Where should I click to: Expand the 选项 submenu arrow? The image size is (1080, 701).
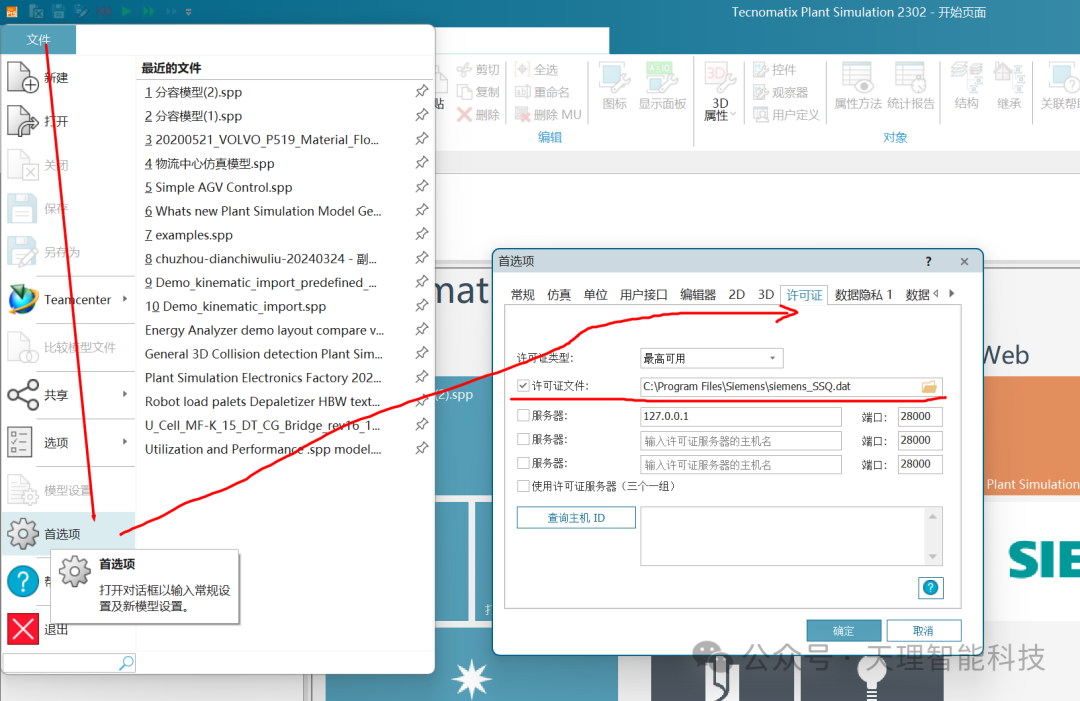tap(125, 441)
